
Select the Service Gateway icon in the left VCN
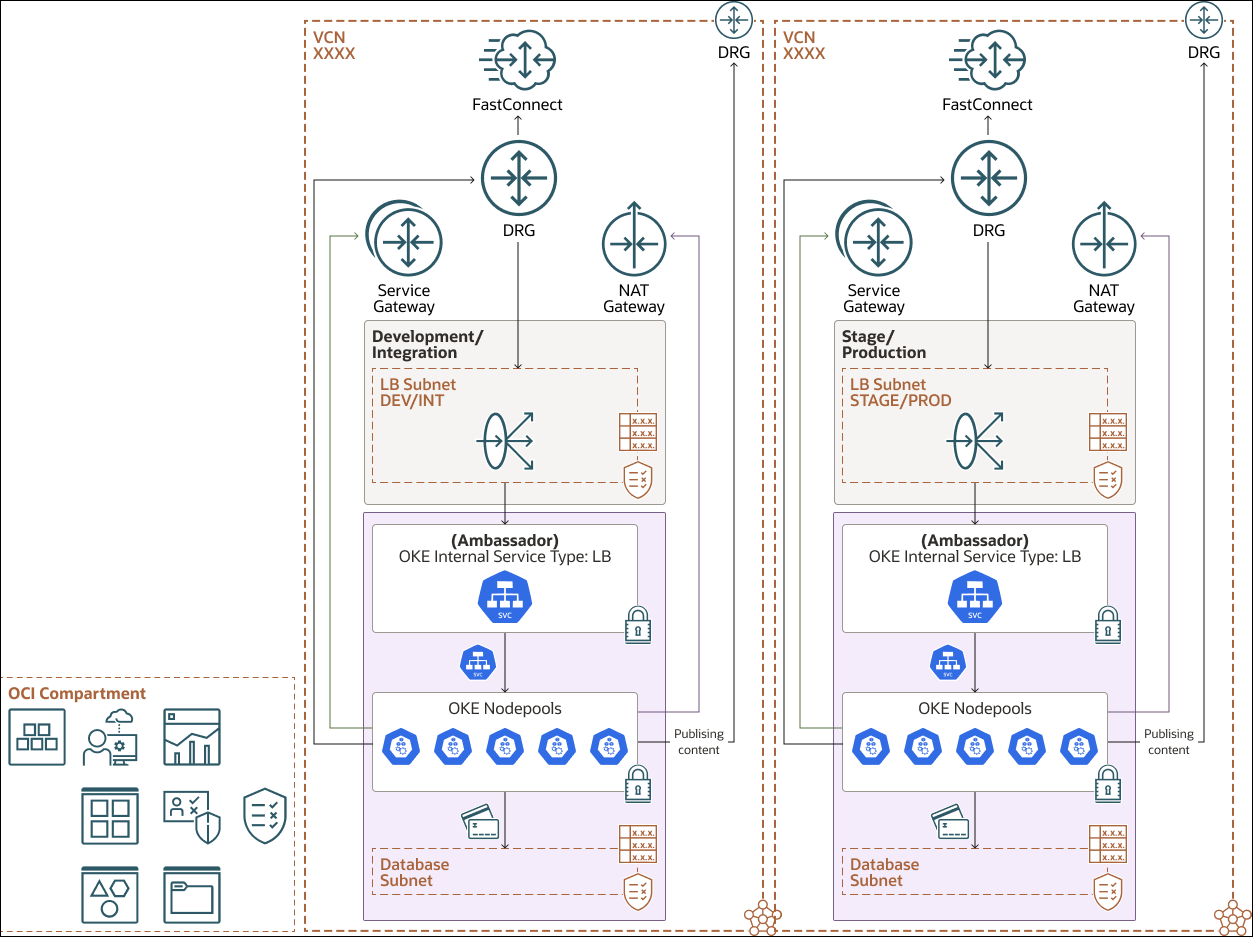pyautogui.click(x=405, y=241)
